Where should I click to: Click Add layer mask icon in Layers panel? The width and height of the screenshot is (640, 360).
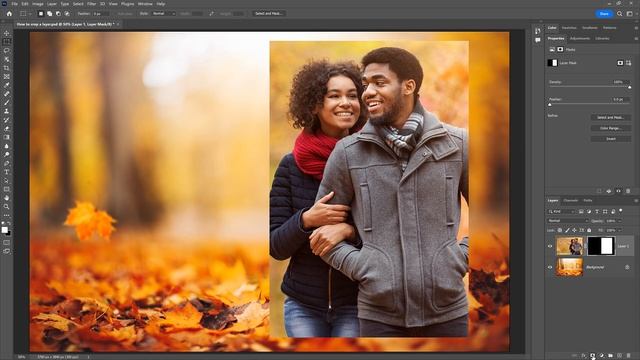592,356
